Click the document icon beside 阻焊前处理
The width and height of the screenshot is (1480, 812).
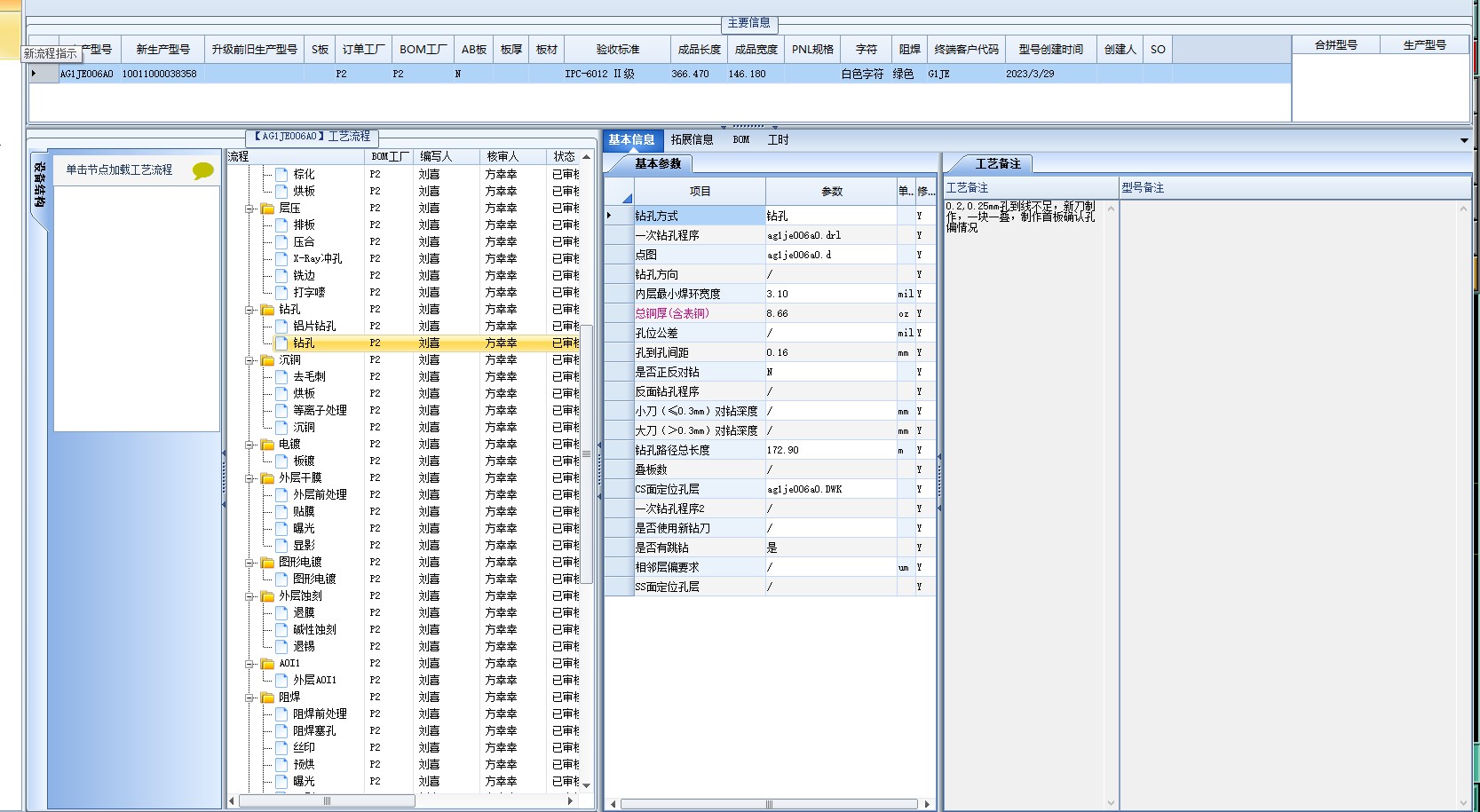point(281,714)
